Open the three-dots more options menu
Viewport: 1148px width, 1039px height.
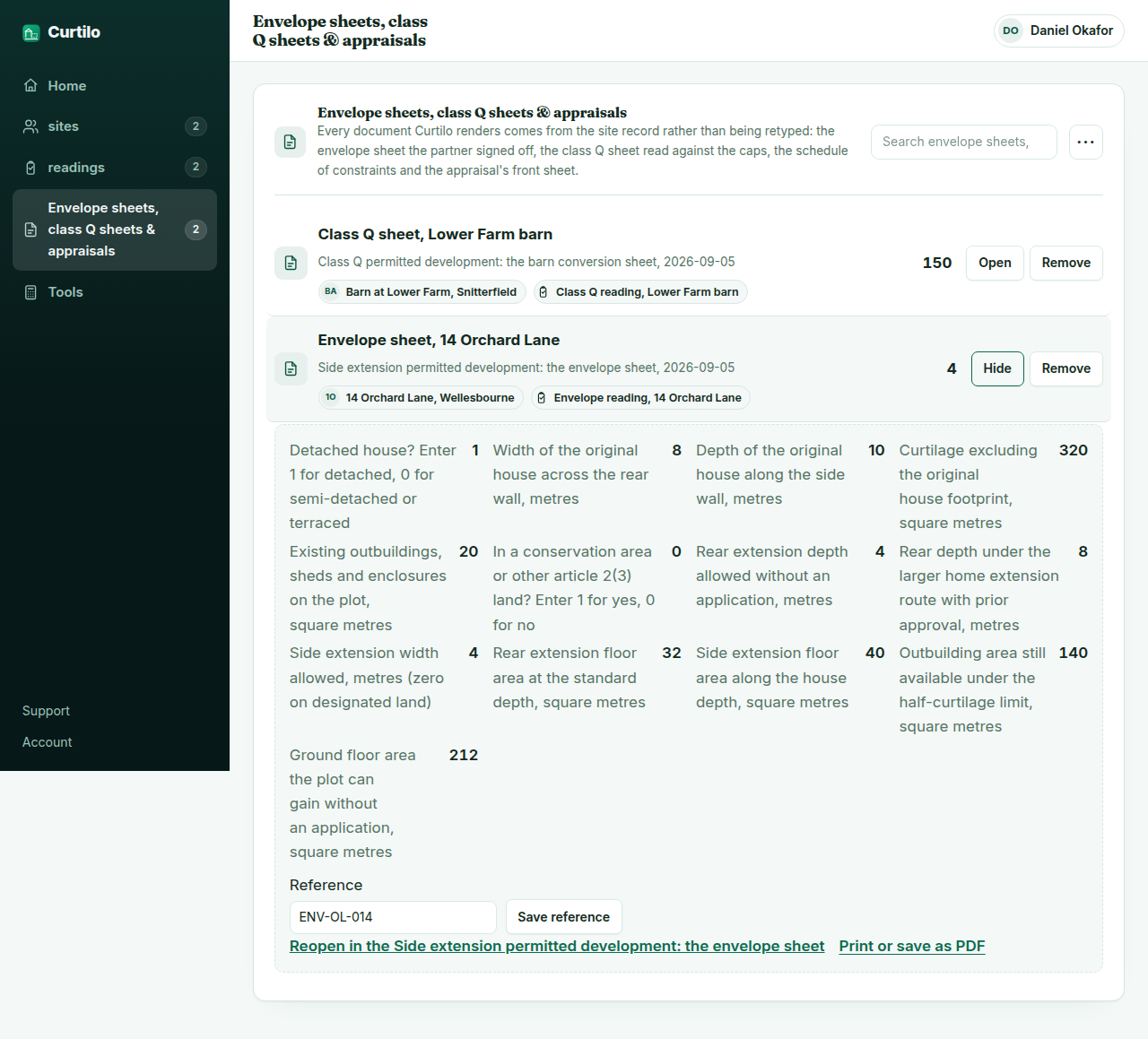click(x=1086, y=142)
